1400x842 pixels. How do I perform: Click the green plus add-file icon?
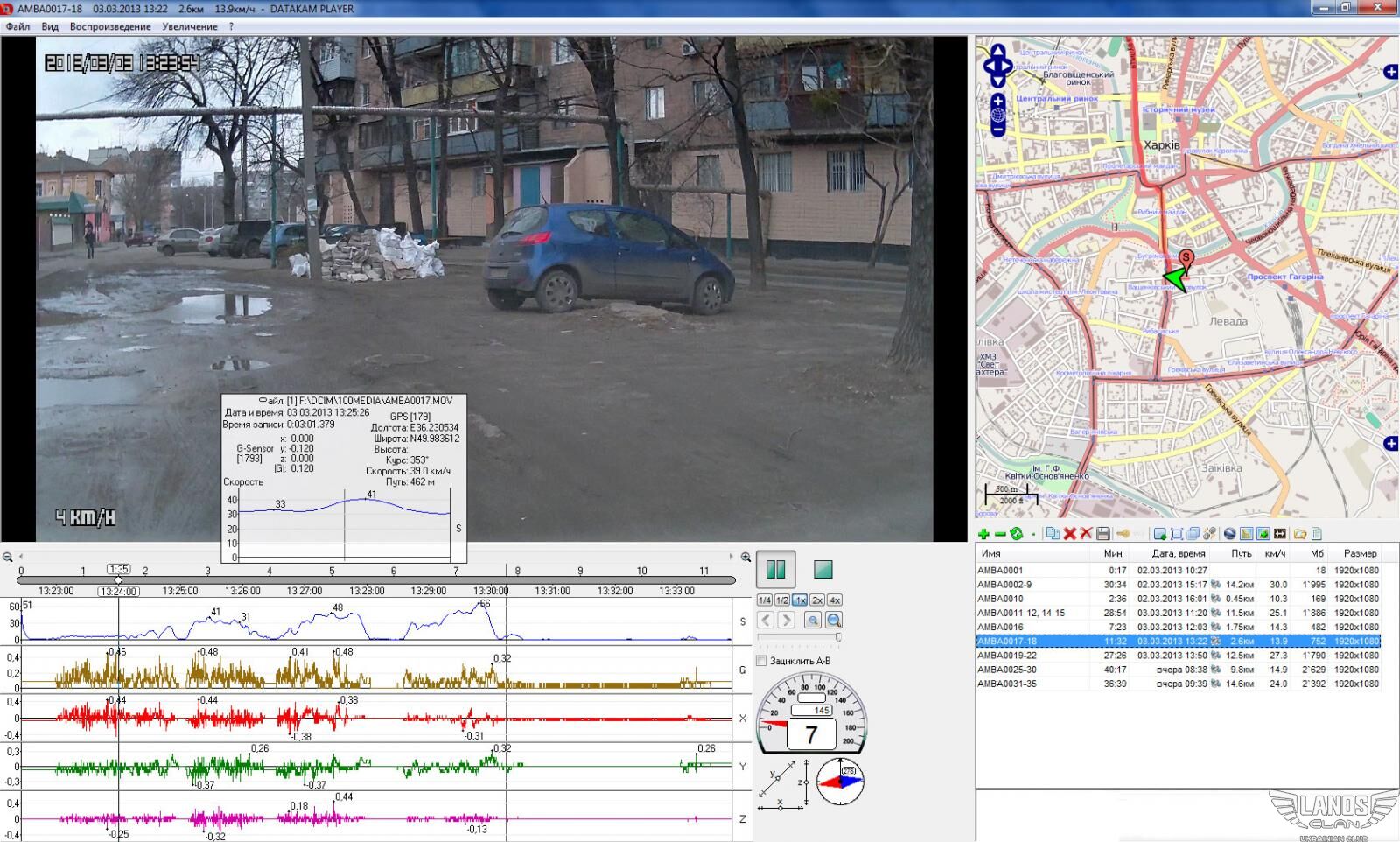[984, 534]
